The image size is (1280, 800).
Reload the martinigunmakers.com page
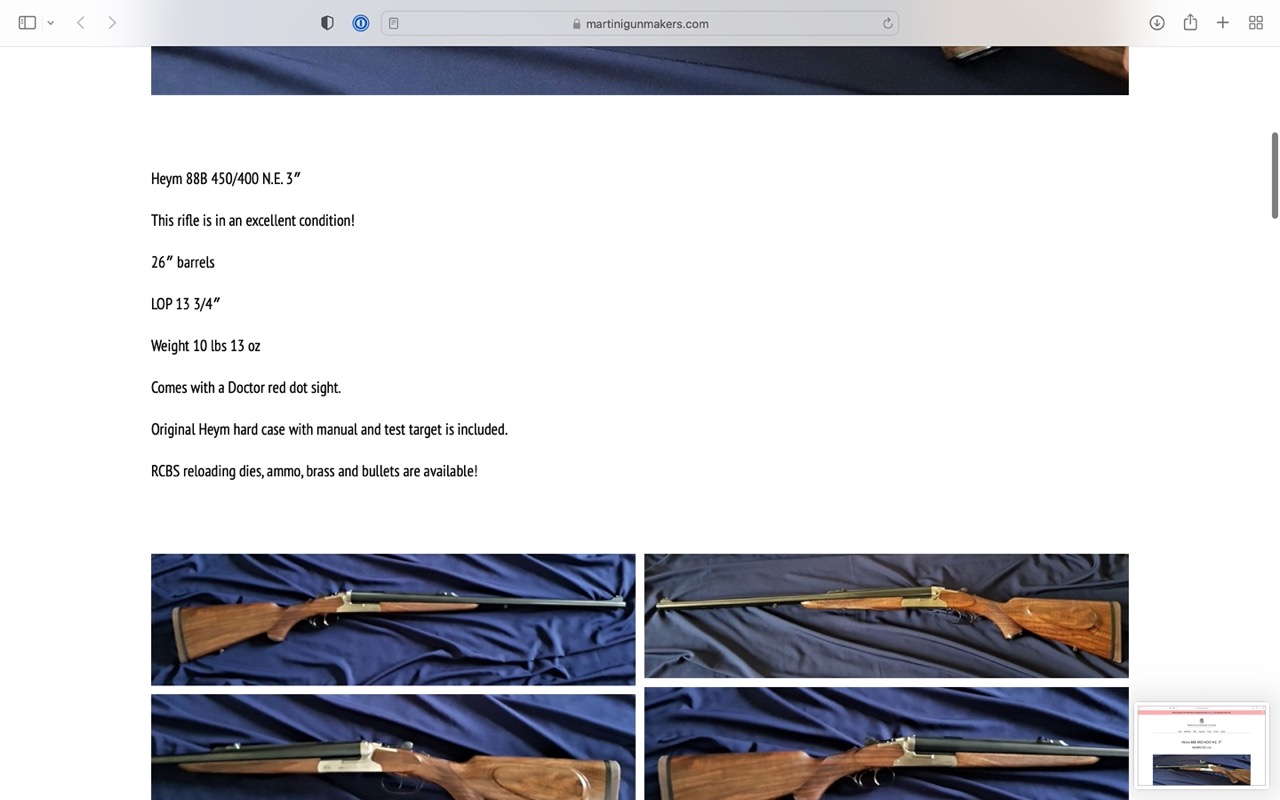coord(887,23)
